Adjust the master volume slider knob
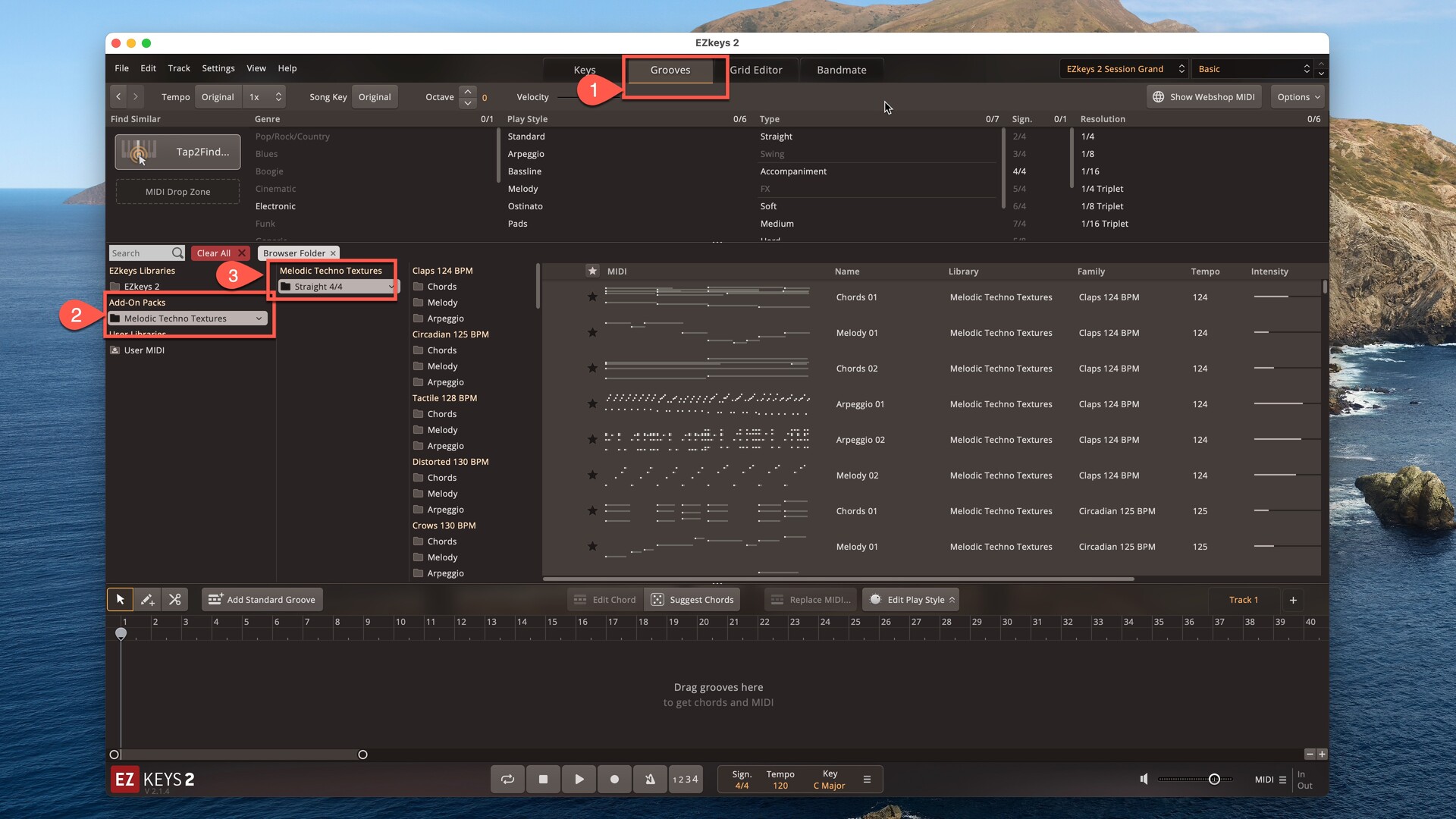Screen dimensions: 1456x819 point(1214,779)
